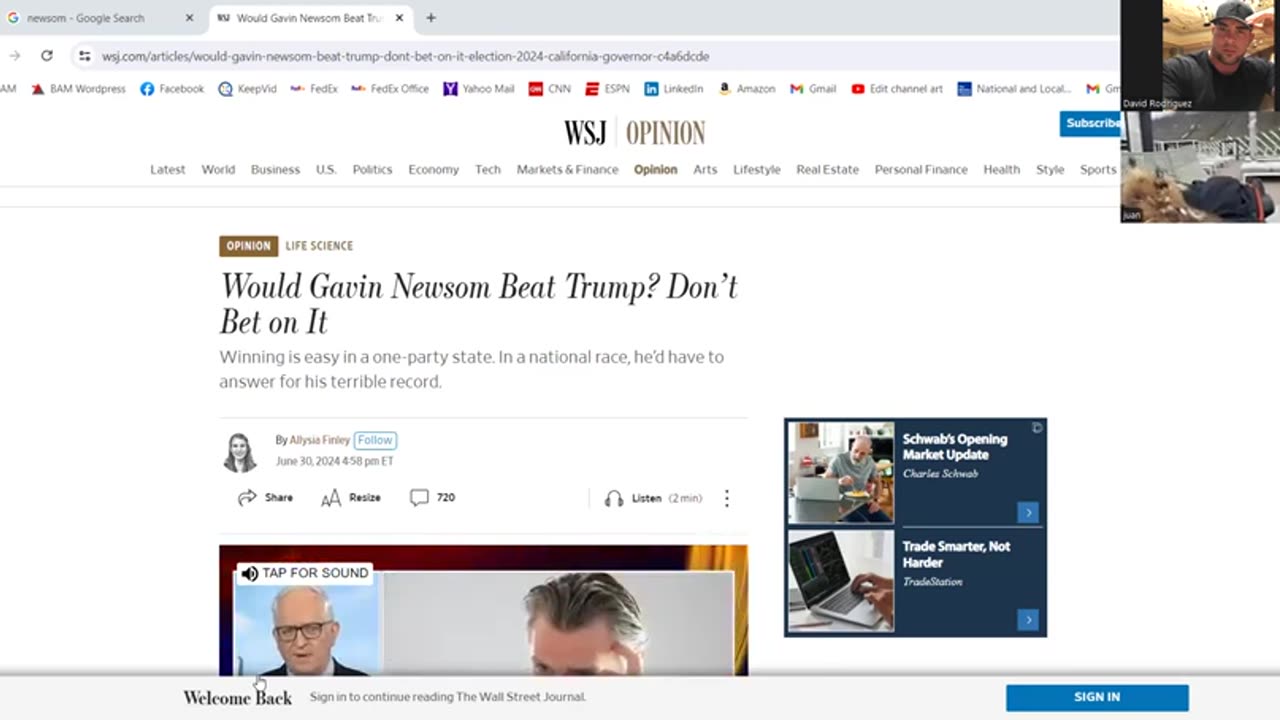Screen dimensions: 1280x720
Task: Click the article video player
Action: click(483, 610)
